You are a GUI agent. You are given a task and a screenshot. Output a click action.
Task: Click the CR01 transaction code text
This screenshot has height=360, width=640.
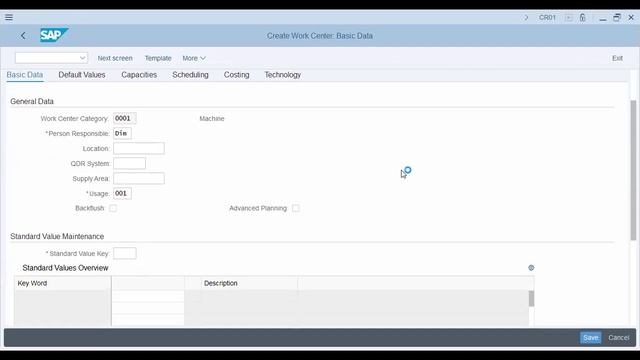pyautogui.click(x=547, y=18)
